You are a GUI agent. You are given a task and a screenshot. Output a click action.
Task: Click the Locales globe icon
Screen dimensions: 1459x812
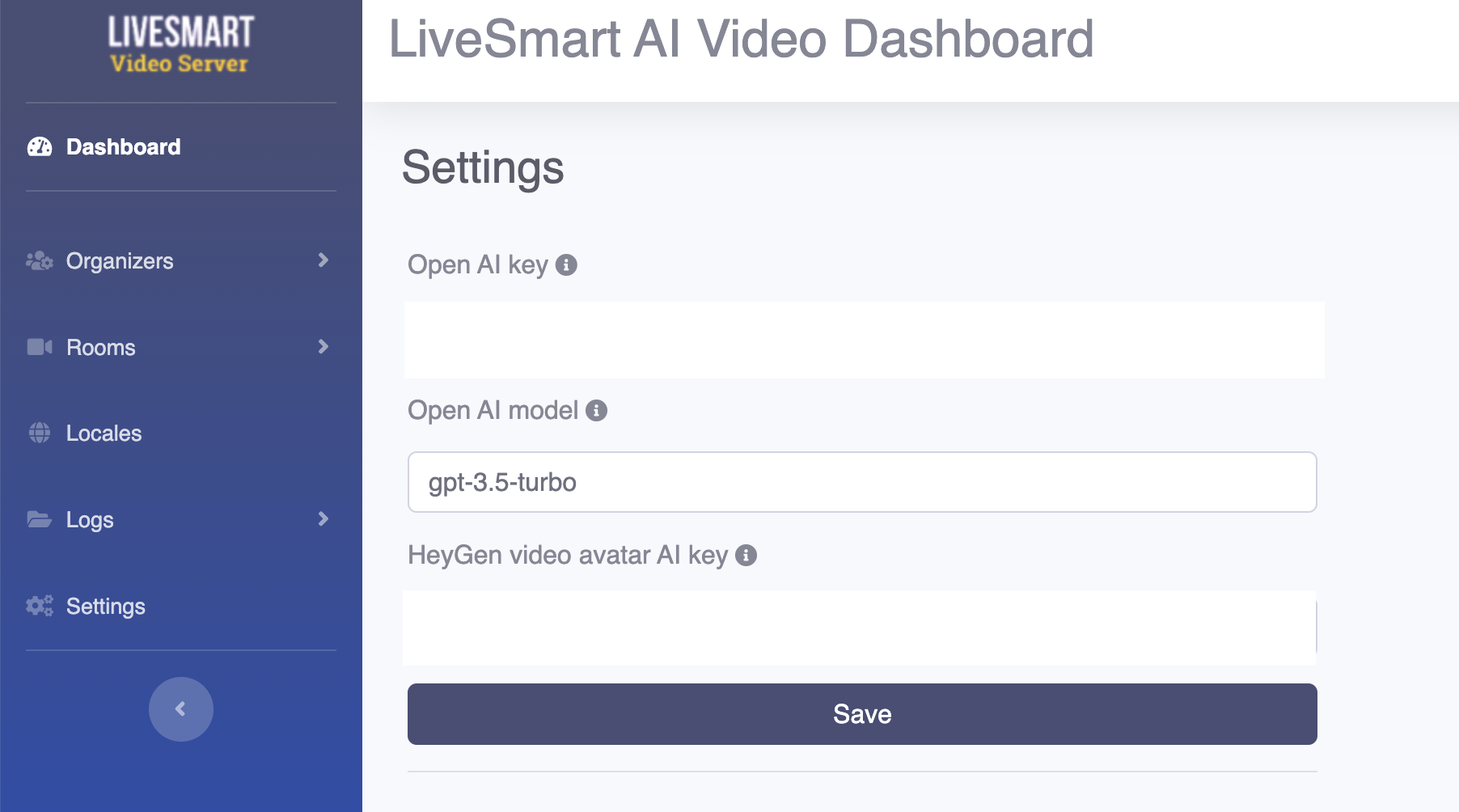point(40,433)
